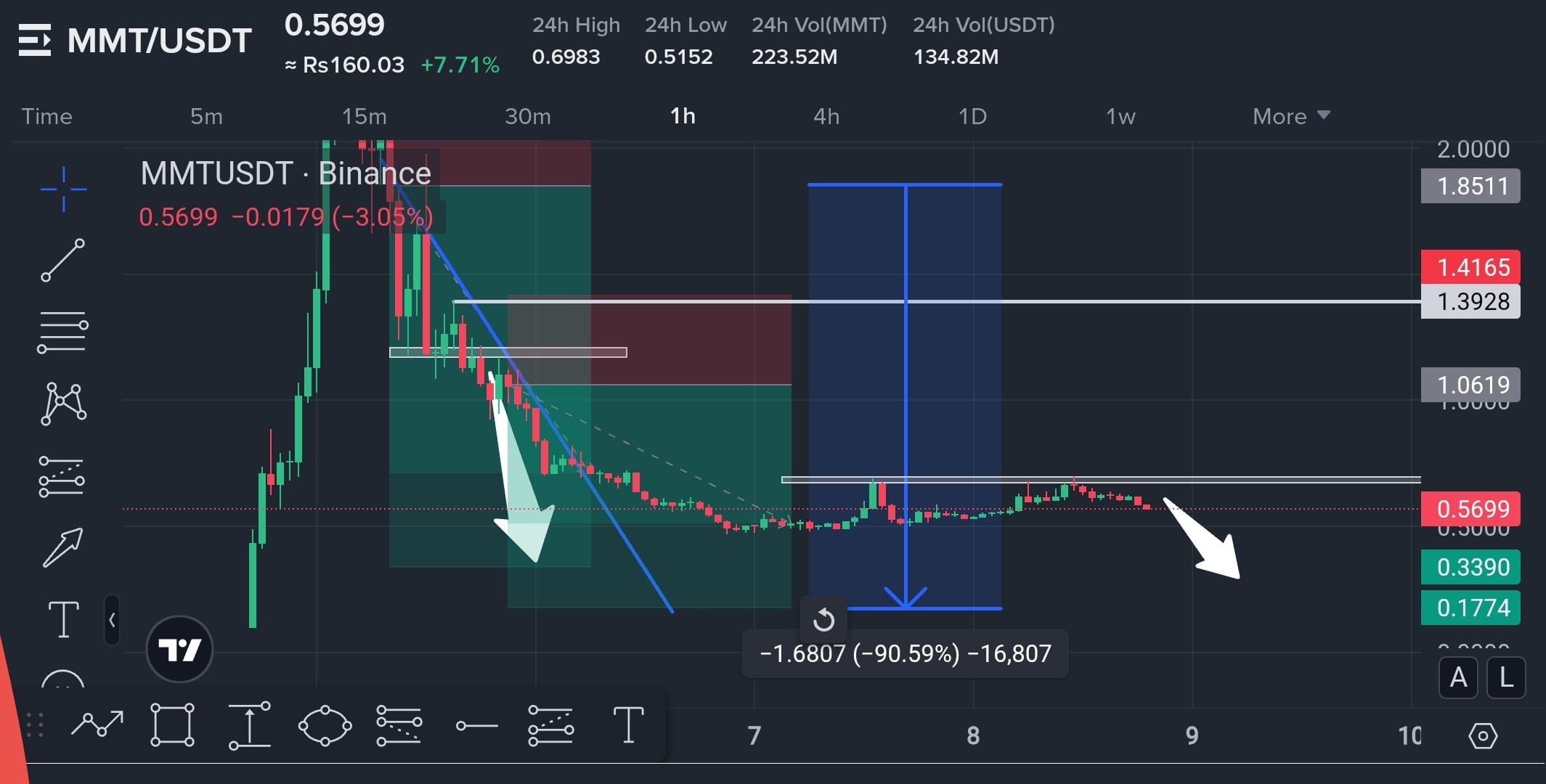Select the arrow annotation tool

63,547
